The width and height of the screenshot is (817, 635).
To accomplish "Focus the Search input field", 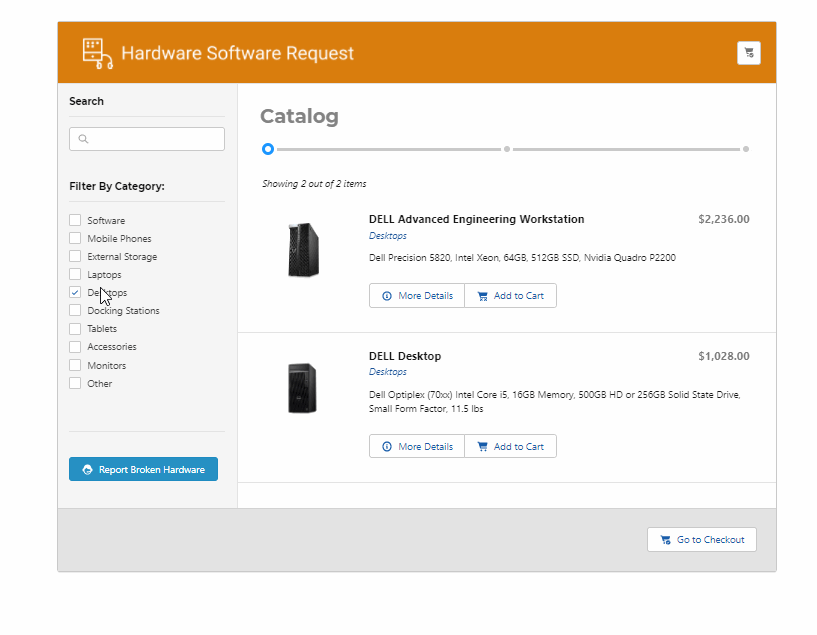I will tap(147, 139).
